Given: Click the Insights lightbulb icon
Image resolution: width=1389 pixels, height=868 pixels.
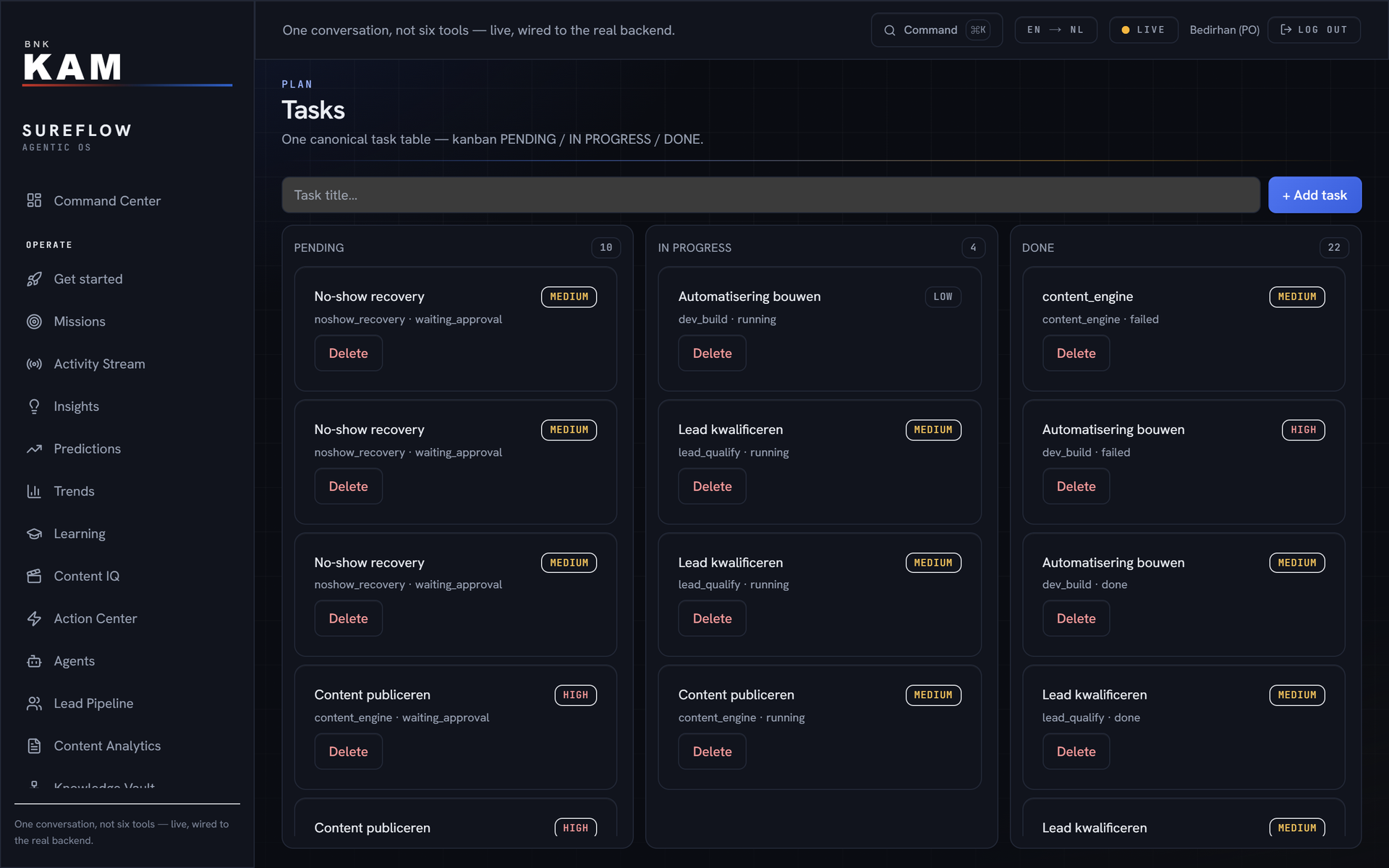Looking at the screenshot, I should (34, 407).
